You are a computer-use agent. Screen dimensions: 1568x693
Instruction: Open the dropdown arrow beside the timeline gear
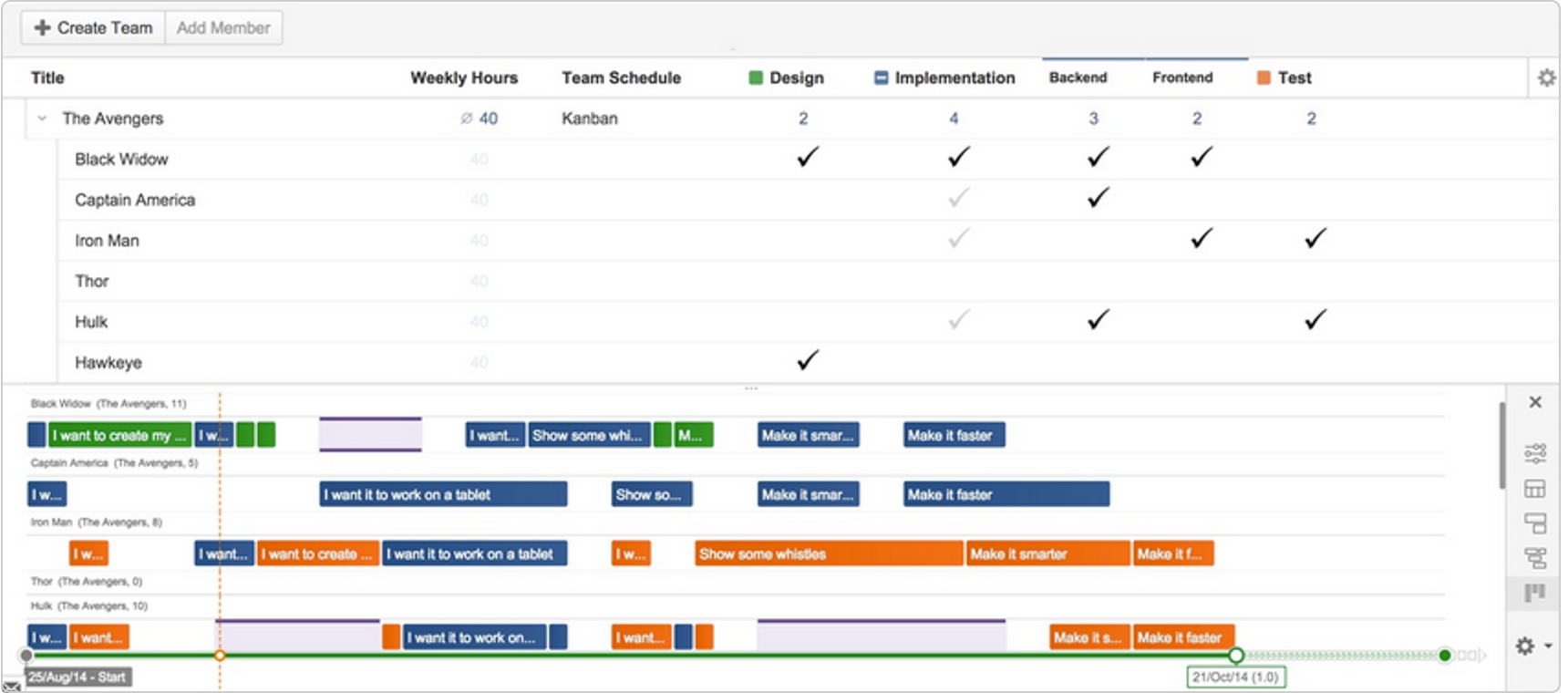pyautogui.click(x=1548, y=646)
